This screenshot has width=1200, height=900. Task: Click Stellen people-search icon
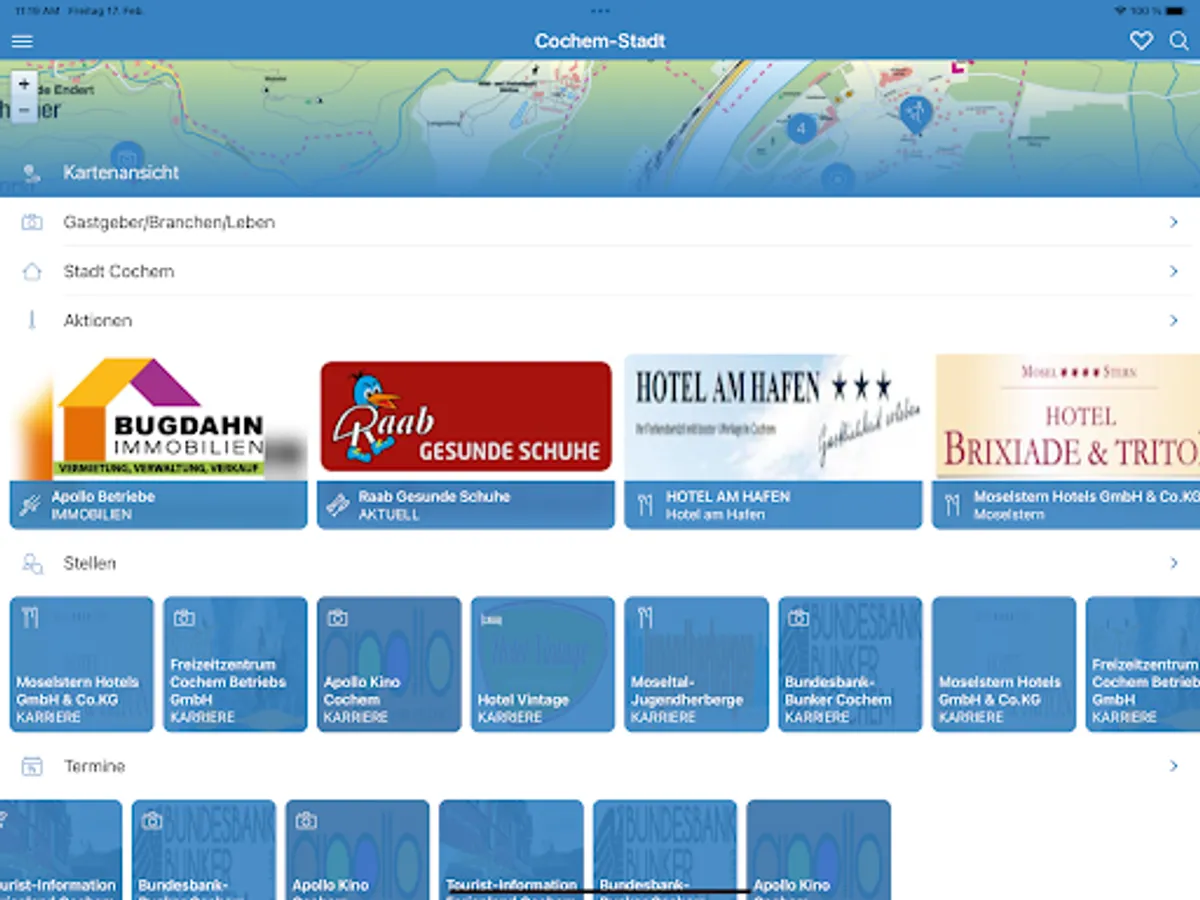(32, 564)
